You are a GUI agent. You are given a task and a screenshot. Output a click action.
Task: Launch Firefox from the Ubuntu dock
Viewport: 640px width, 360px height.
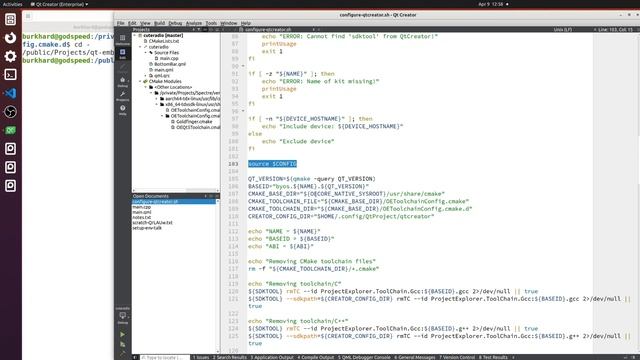11,38
